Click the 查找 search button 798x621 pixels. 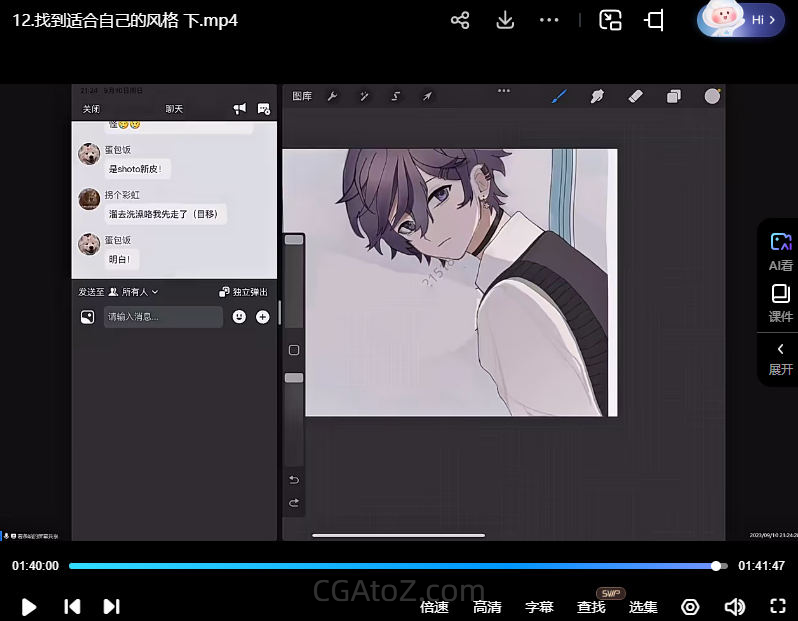click(591, 607)
